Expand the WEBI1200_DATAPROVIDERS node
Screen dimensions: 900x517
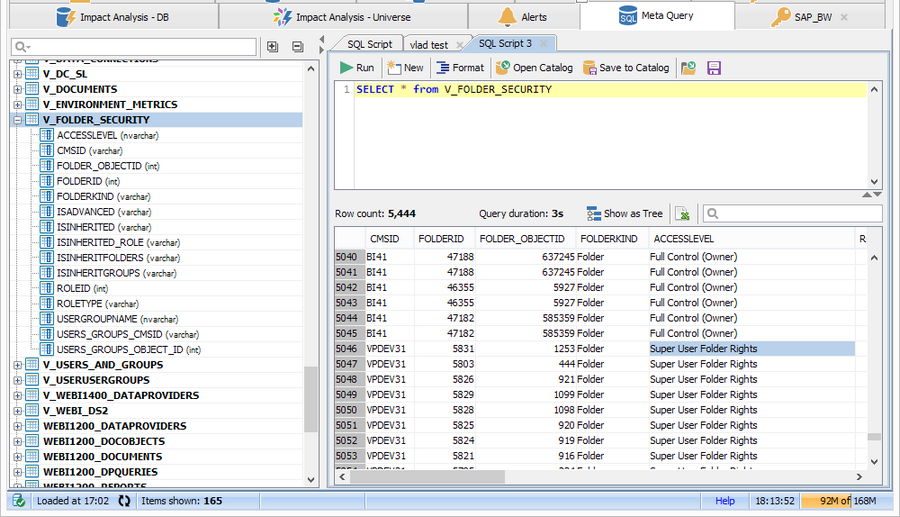(18, 426)
